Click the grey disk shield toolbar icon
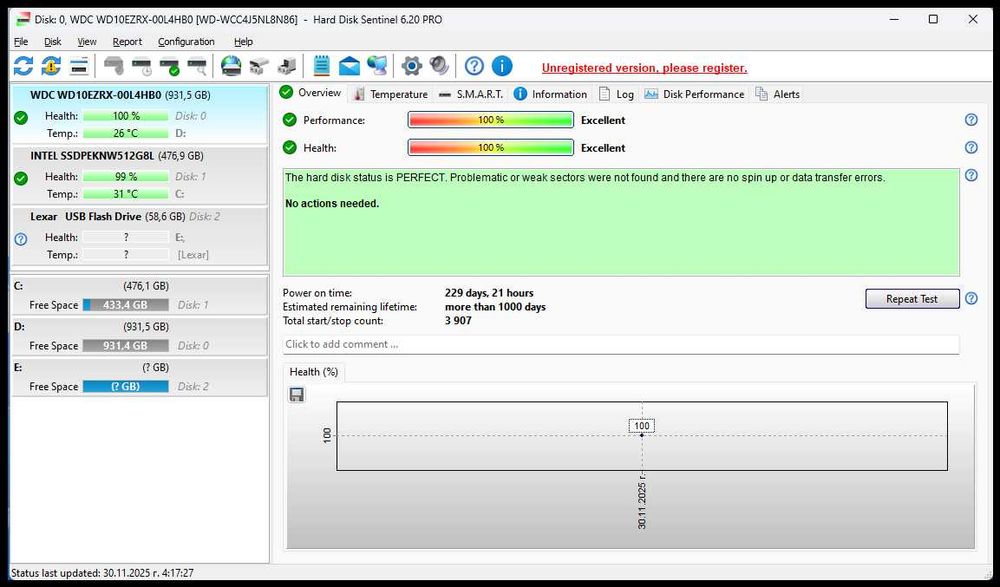The width and height of the screenshot is (1000, 587). point(114,66)
